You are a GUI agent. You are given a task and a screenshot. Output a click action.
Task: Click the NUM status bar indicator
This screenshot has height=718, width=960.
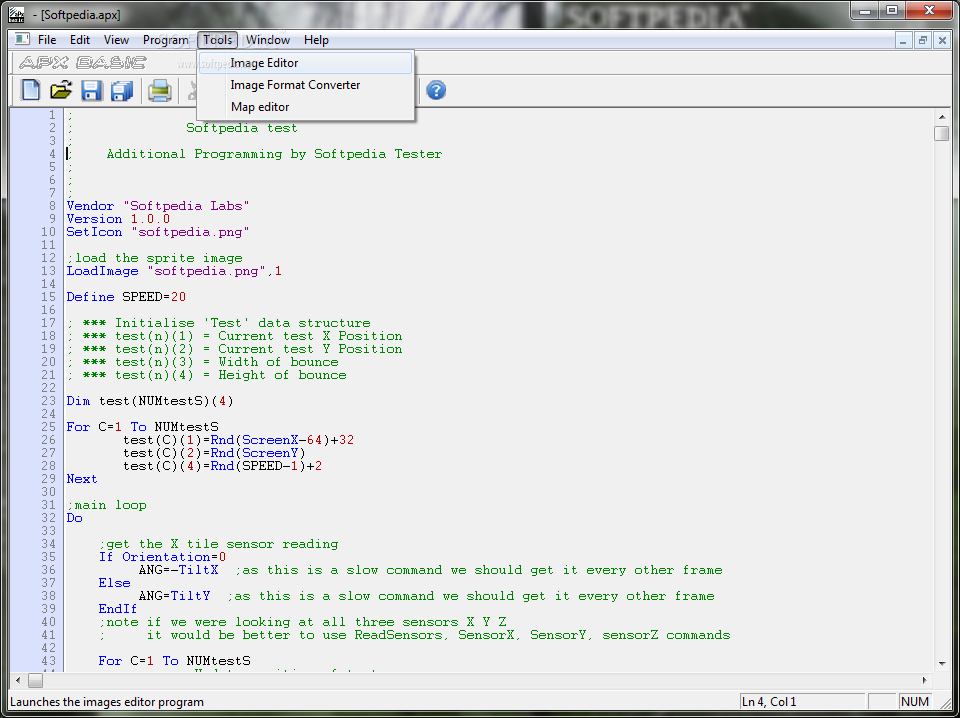[x=915, y=702]
